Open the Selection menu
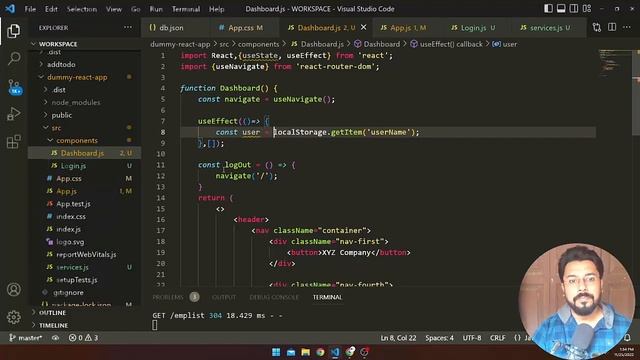 pos(82,9)
